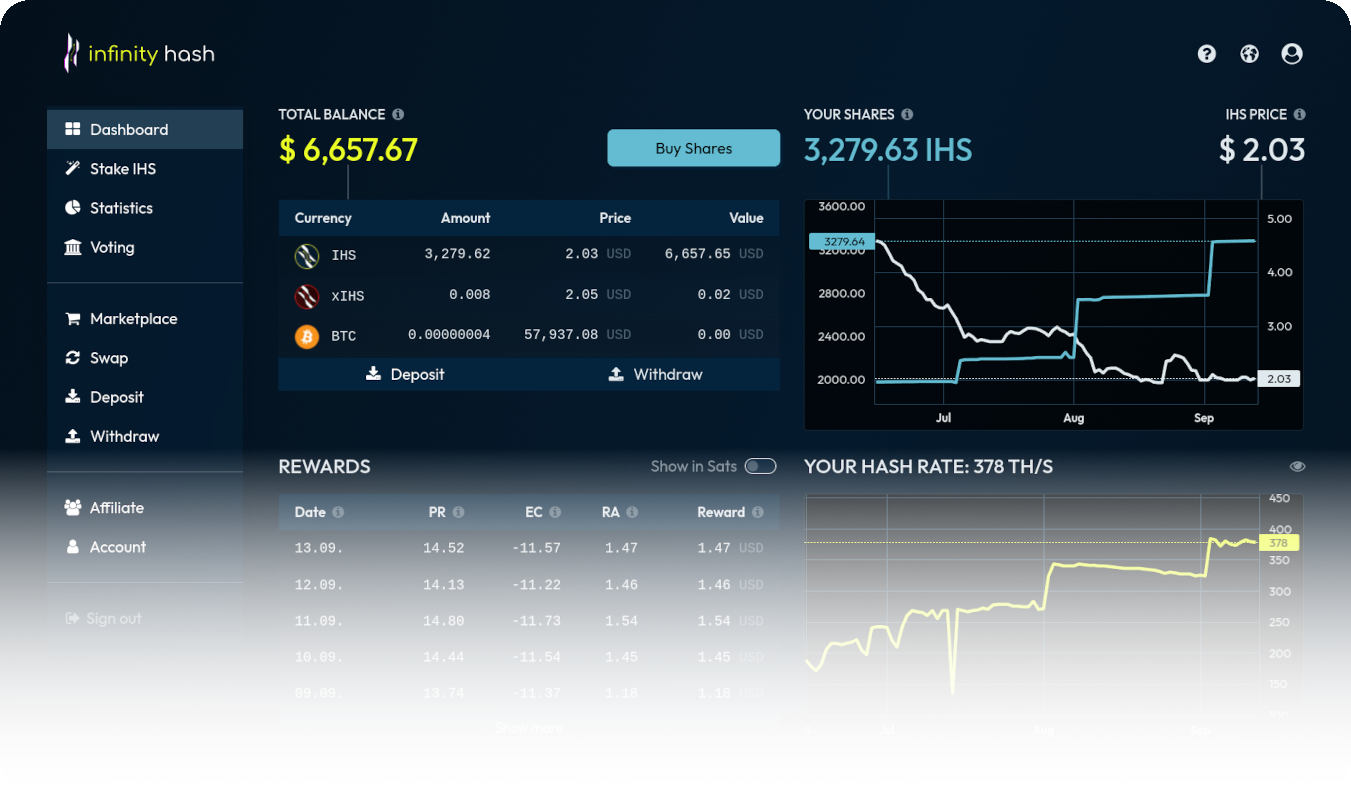Click the RA column info icon
The width and height of the screenshot is (1351, 790).
pyautogui.click(x=632, y=512)
